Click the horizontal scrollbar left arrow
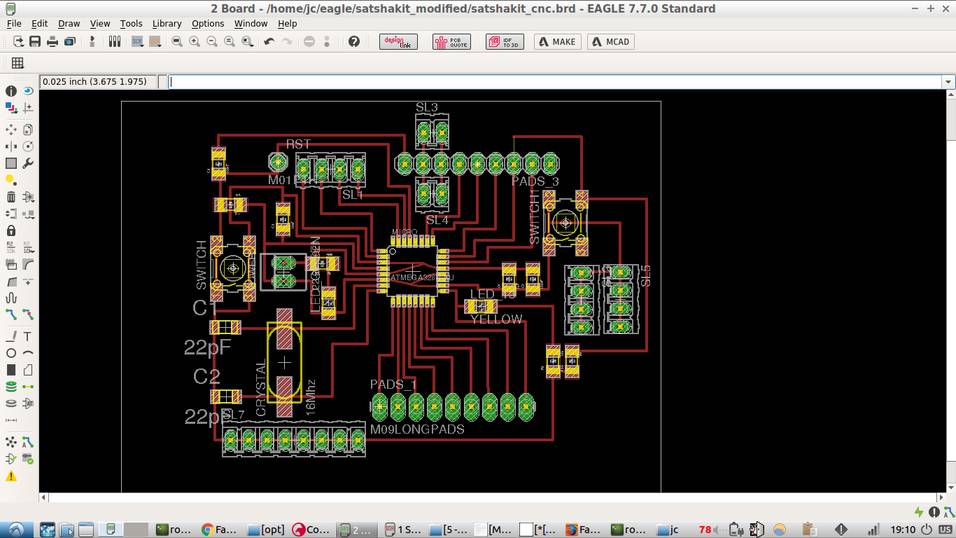The height and width of the screenshot is (538, 956). 44,497
